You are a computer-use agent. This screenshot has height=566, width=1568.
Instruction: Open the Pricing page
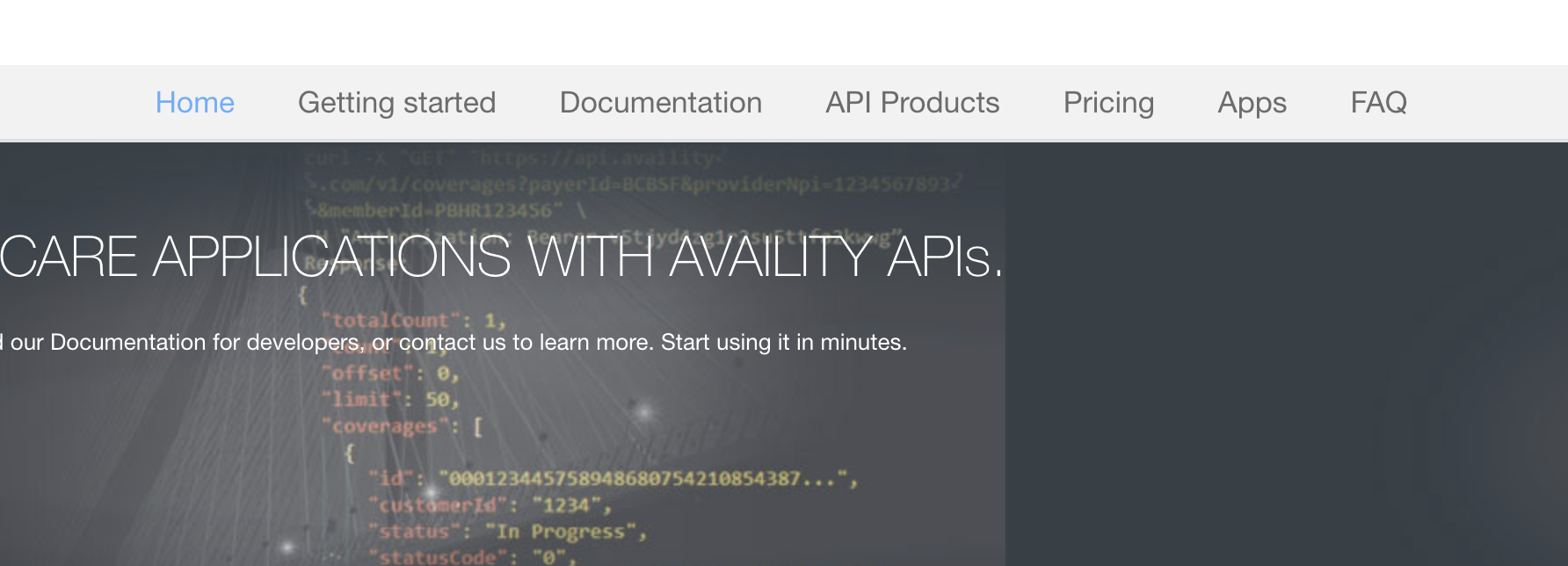[1108, 103]
